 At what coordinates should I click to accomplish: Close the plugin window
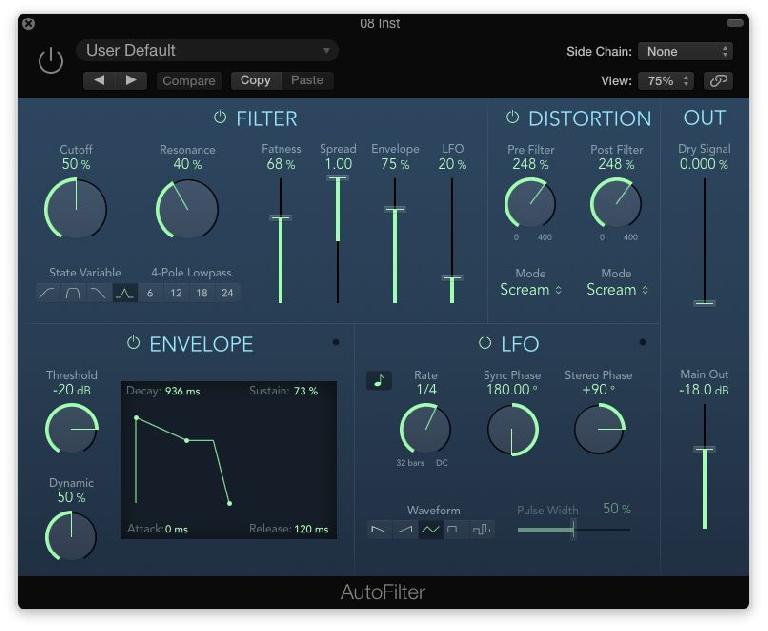coord(28,24)
